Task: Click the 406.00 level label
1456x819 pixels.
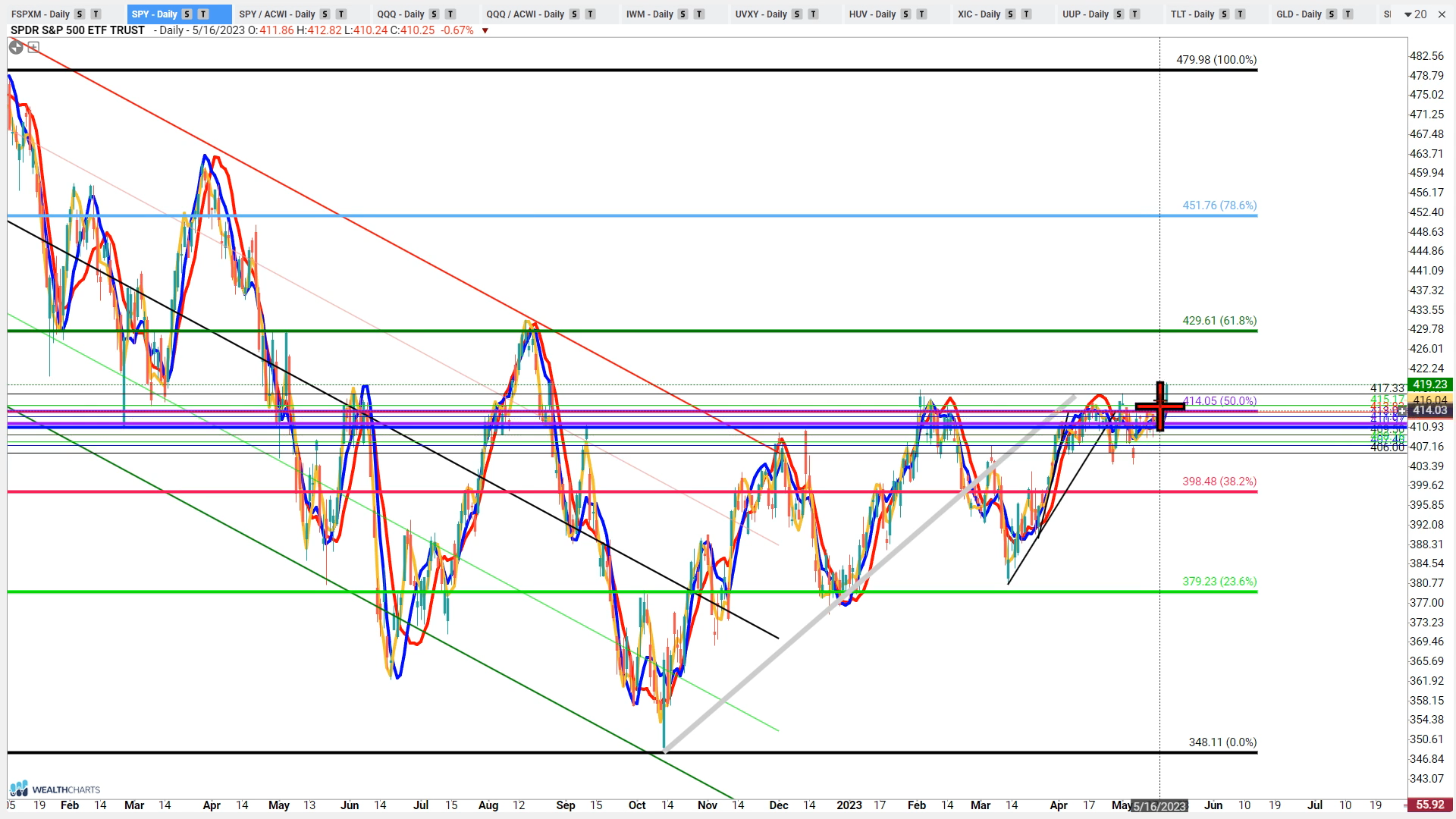Action: [x=1387, y=447]
